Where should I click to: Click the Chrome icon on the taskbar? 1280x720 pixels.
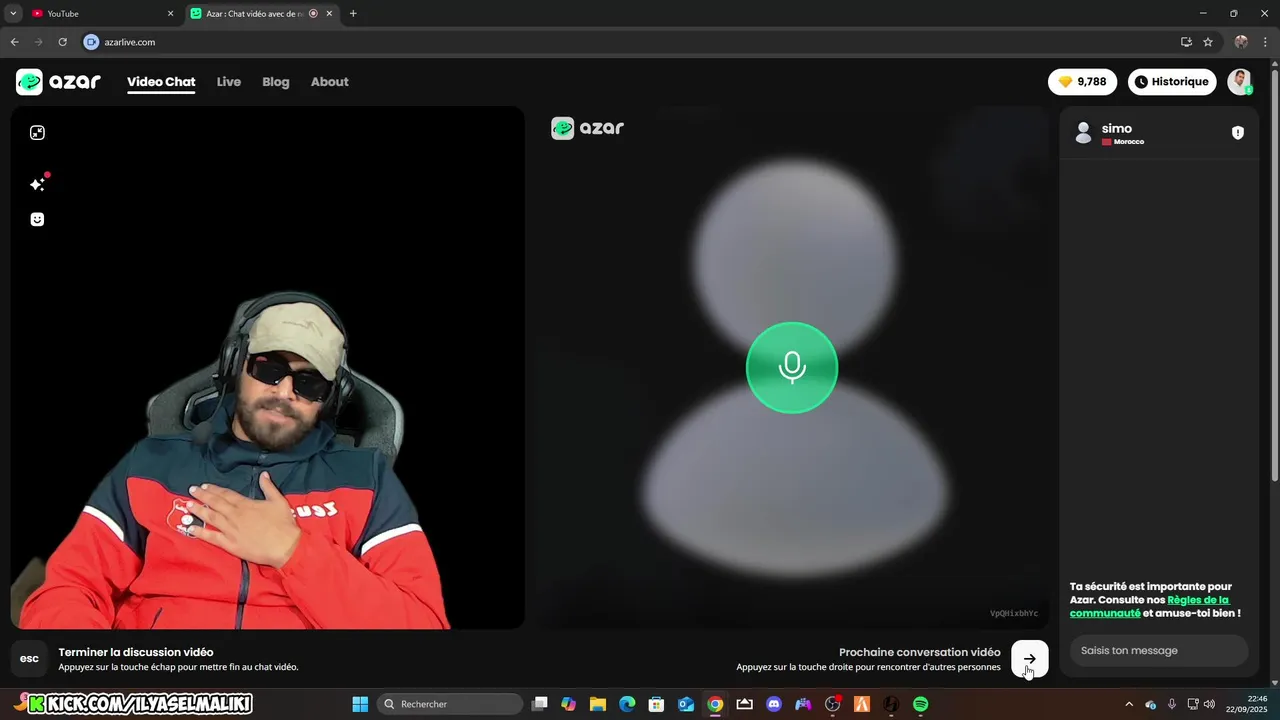point(715,704)
